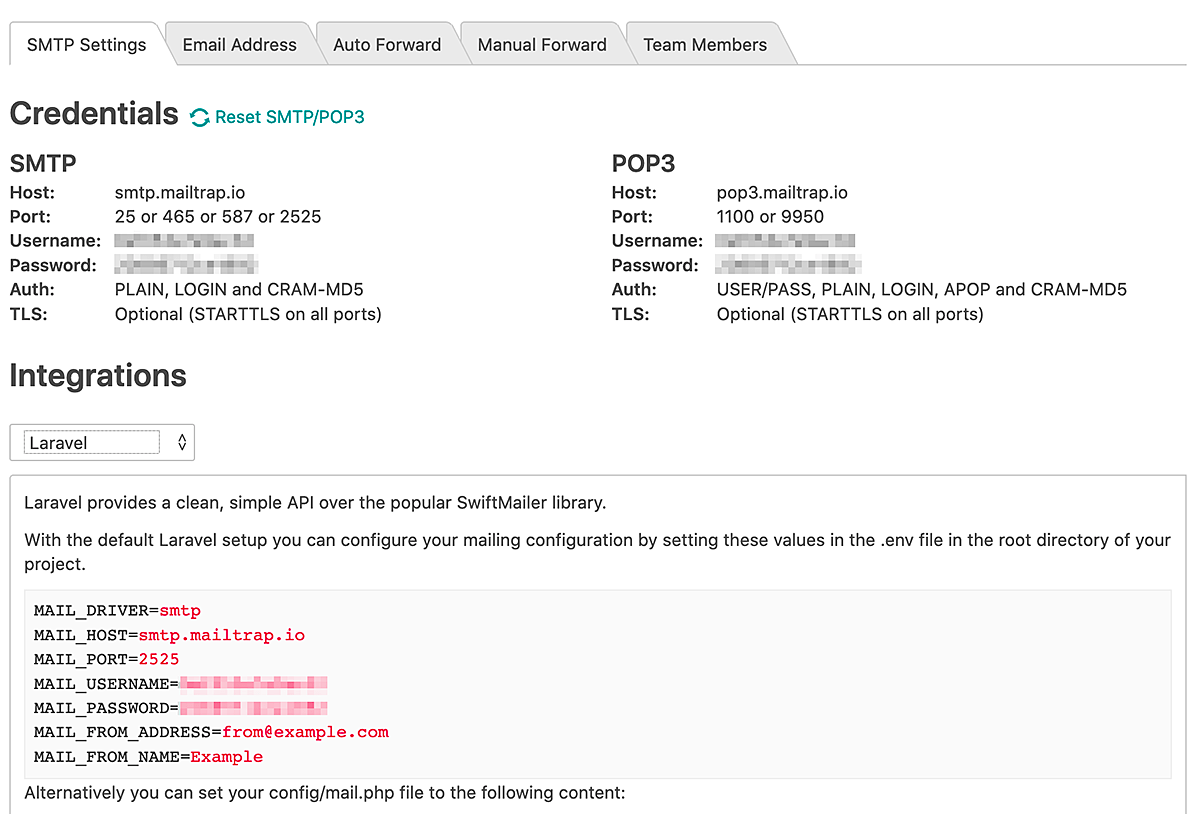Click the POP3 host pop3.mailtrap.io value

[782, 192]
